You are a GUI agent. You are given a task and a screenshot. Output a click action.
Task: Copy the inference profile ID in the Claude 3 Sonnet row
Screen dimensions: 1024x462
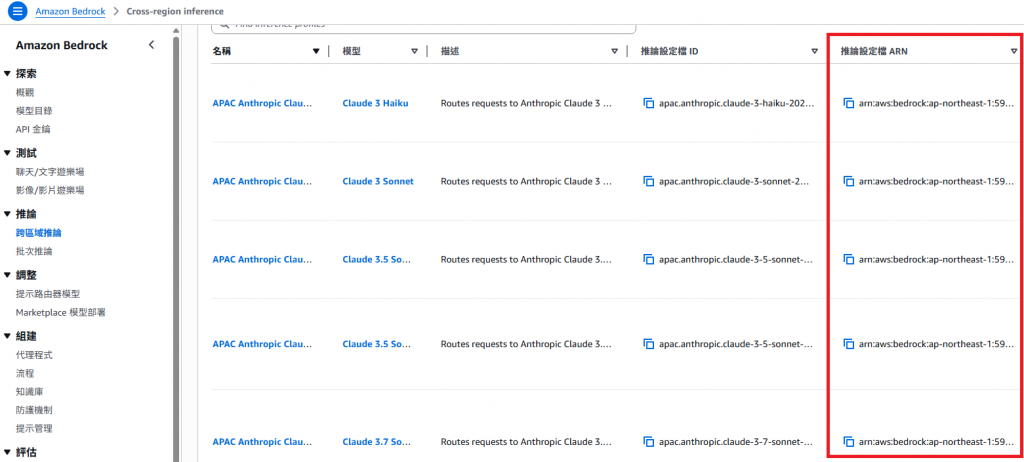[648, 181]
